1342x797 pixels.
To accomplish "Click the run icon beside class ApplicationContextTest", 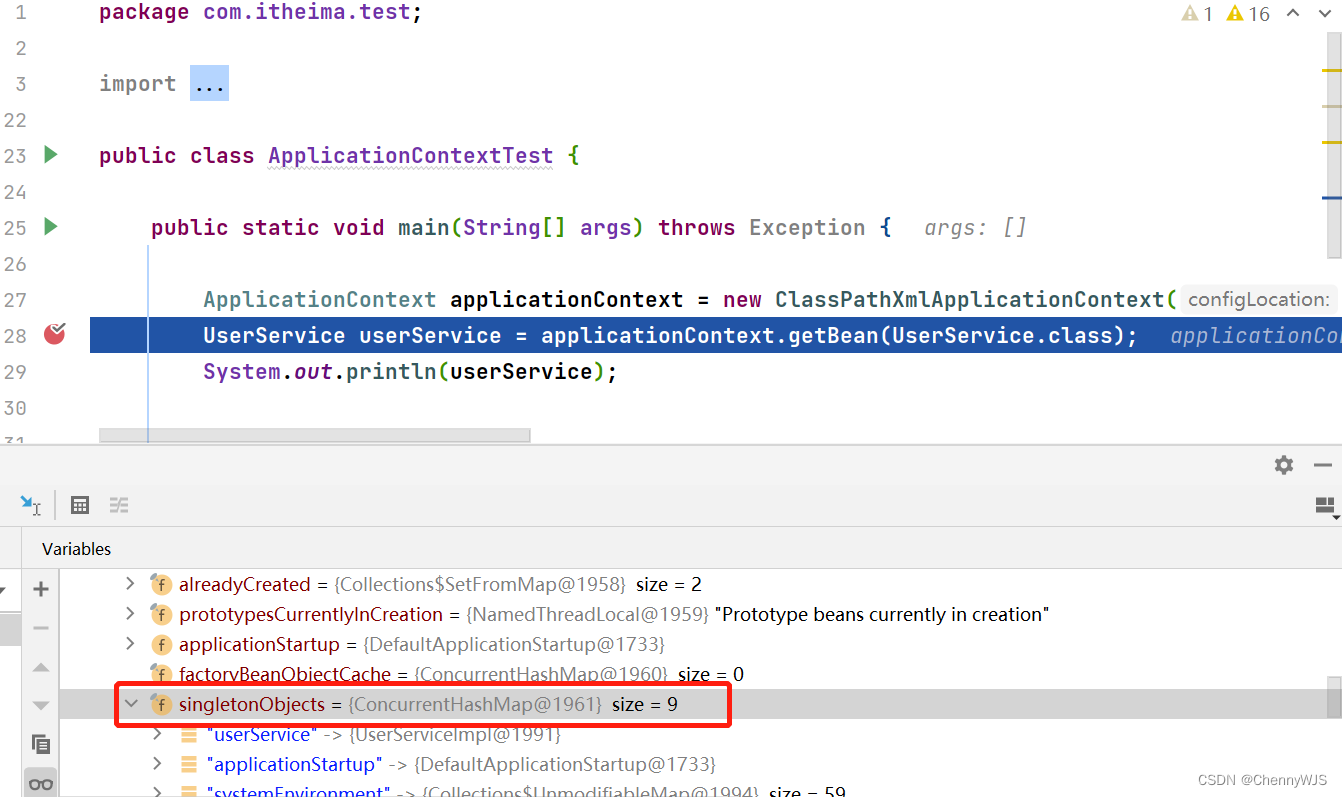I will (50, 155).
